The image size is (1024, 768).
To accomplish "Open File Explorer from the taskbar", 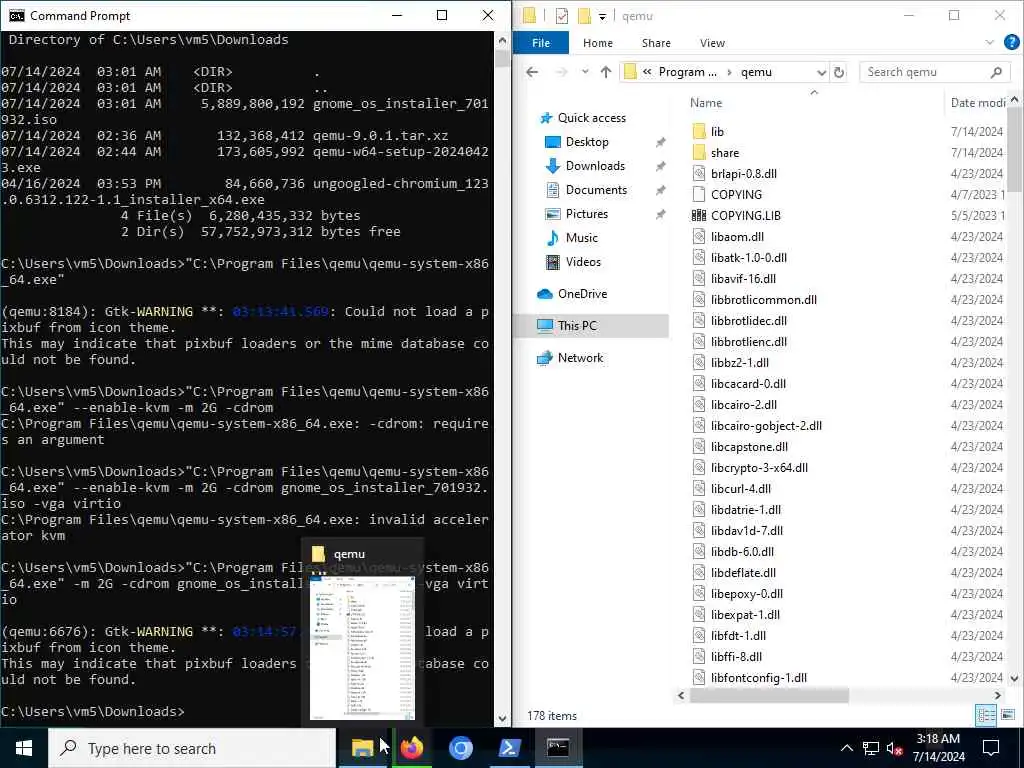I will point(362,748).
